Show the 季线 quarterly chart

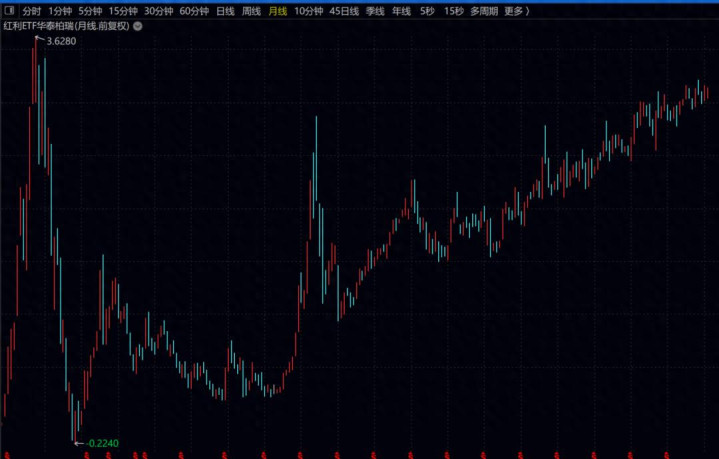click(375, 11)
